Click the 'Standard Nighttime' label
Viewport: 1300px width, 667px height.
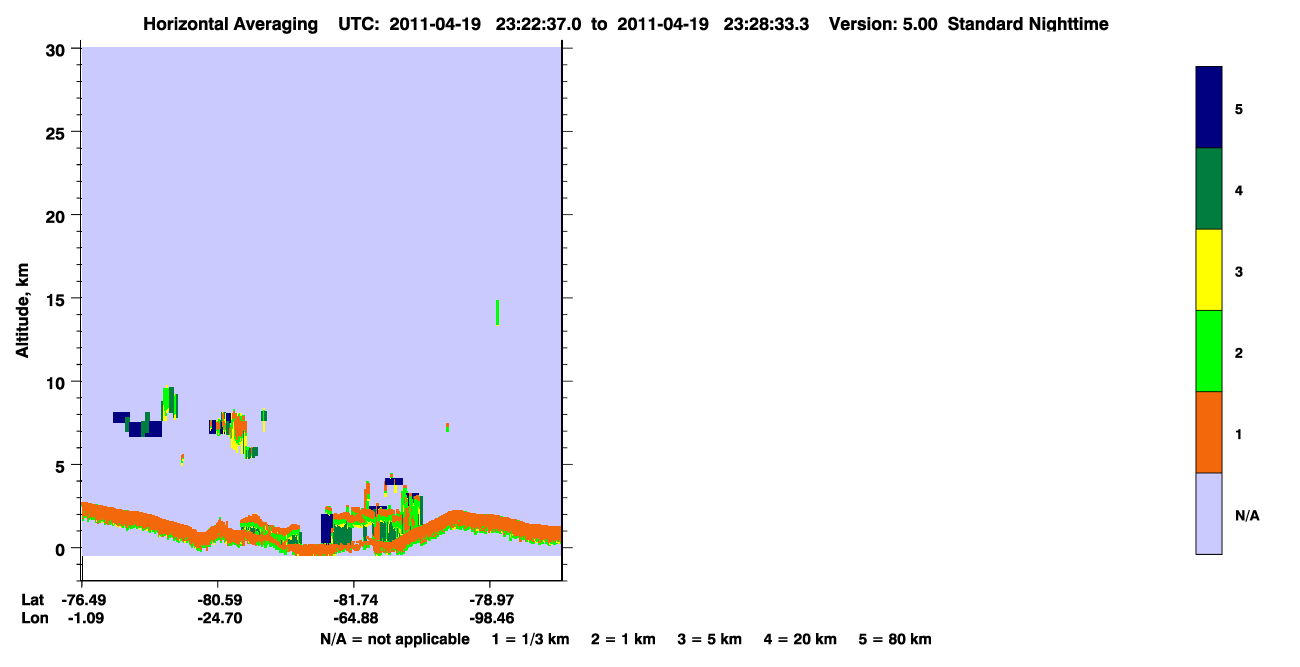(1027, 24)
